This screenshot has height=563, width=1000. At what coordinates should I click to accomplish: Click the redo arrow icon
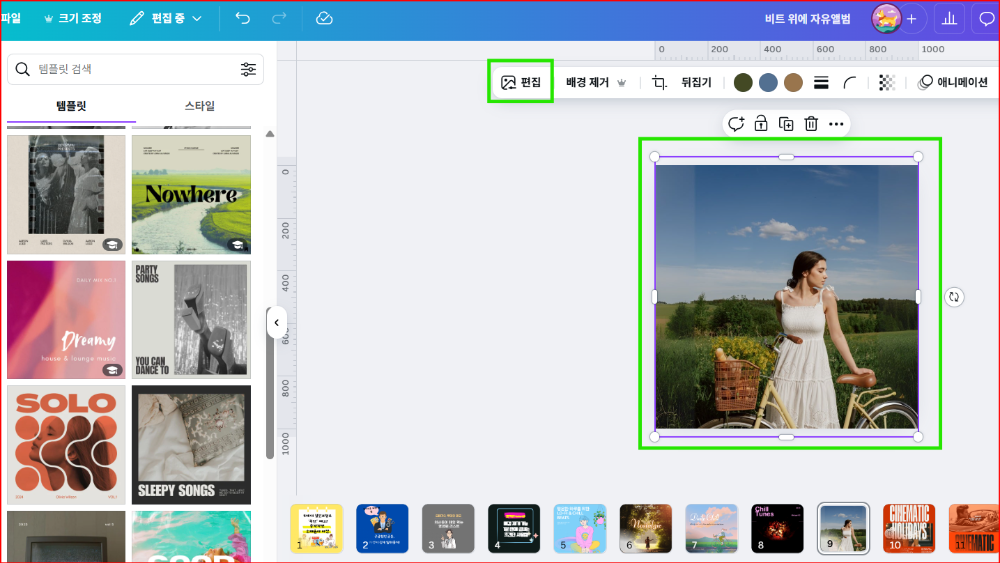tap(279, 18)
